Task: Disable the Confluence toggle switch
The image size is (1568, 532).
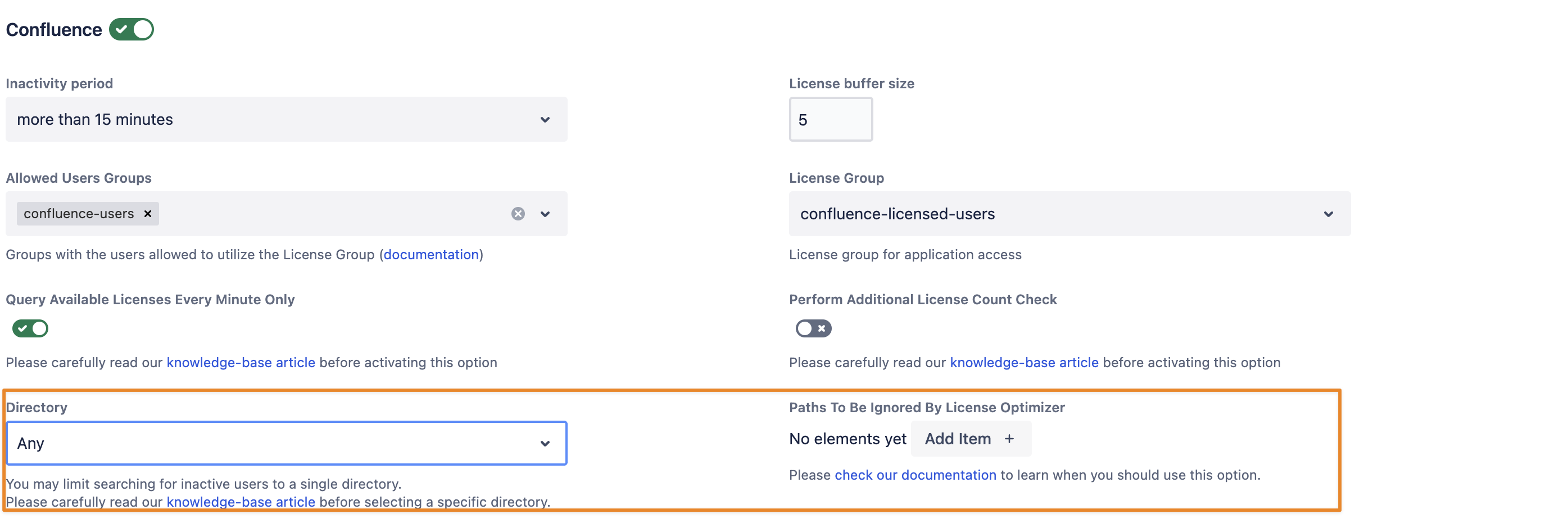Action: click(x=132, y=30)
